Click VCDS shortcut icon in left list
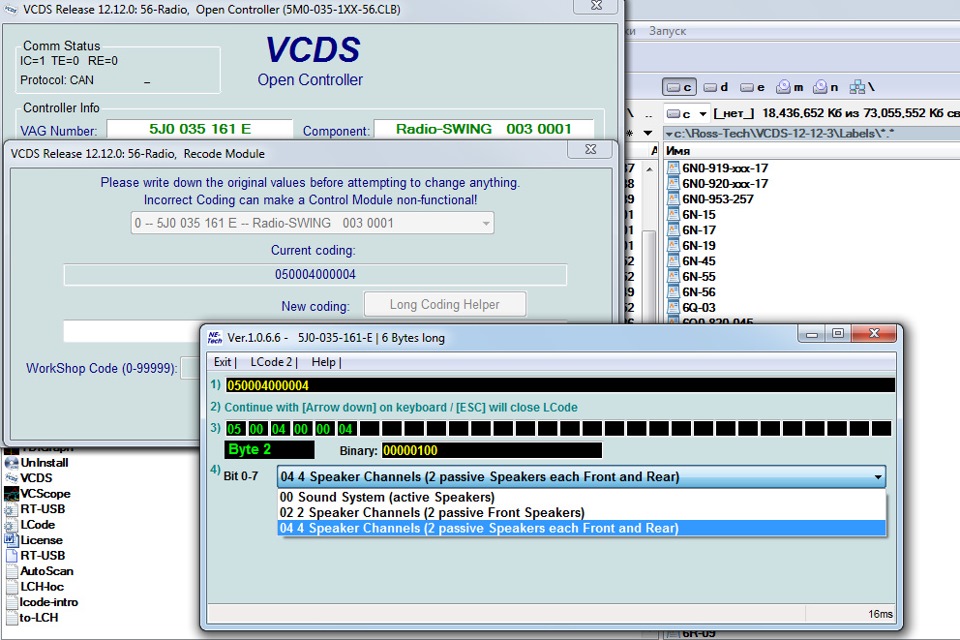Image resolution: width=960 pixels, height=640 pixels. pyautogui.click(x=11, y=478)
